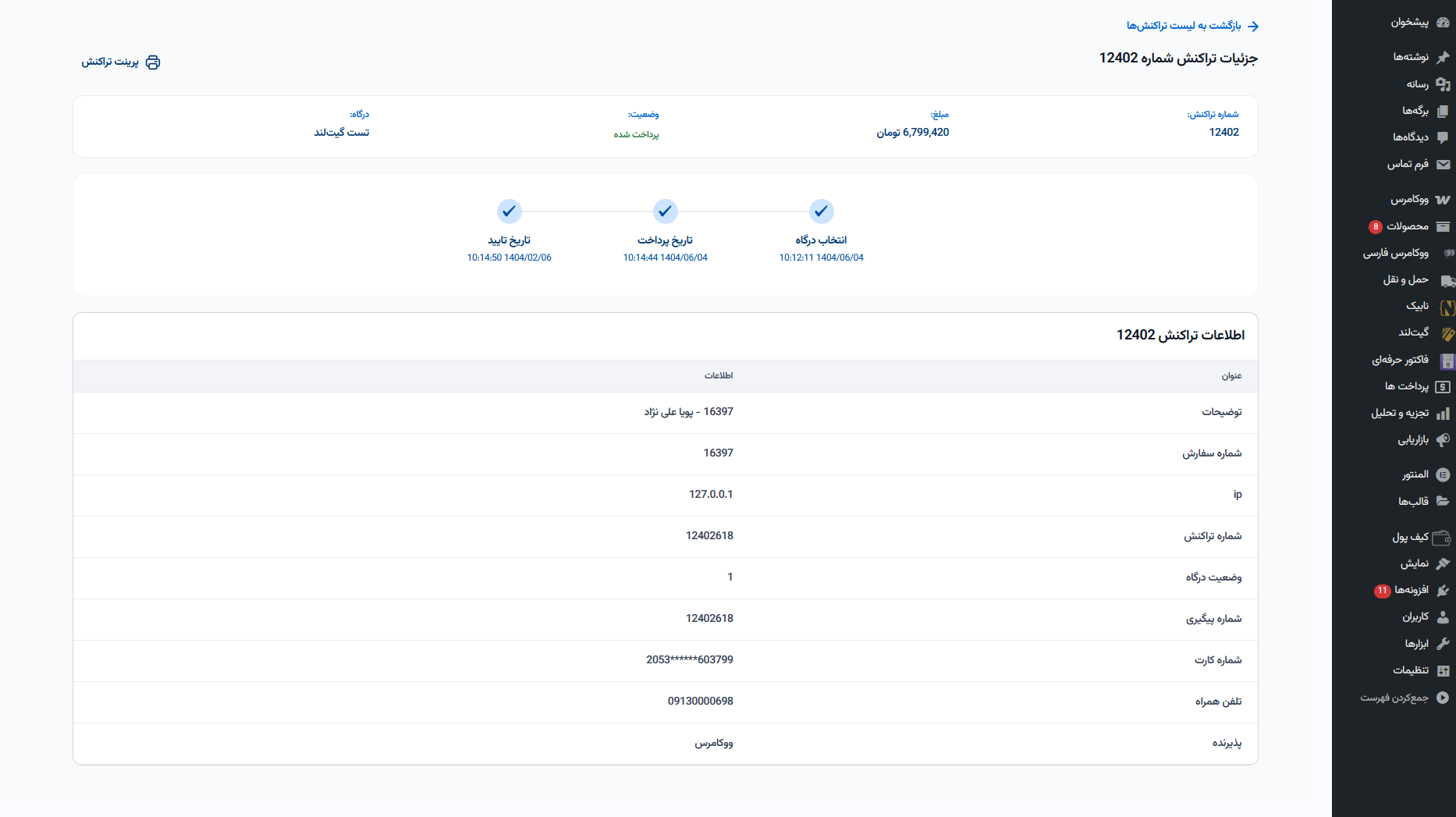1456x817 pixels.
Task: Click the payment date step checkmark
Action: tap(665, 211)
